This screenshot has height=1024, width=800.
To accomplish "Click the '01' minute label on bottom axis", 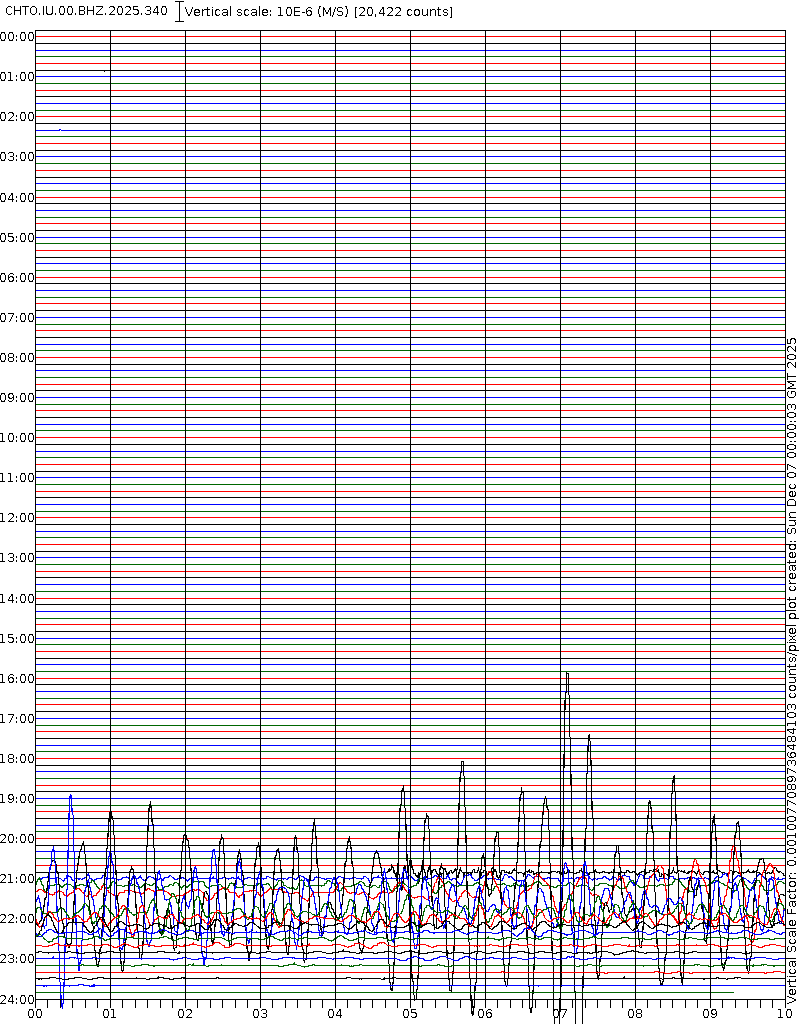I will [x=110, y=1014].
